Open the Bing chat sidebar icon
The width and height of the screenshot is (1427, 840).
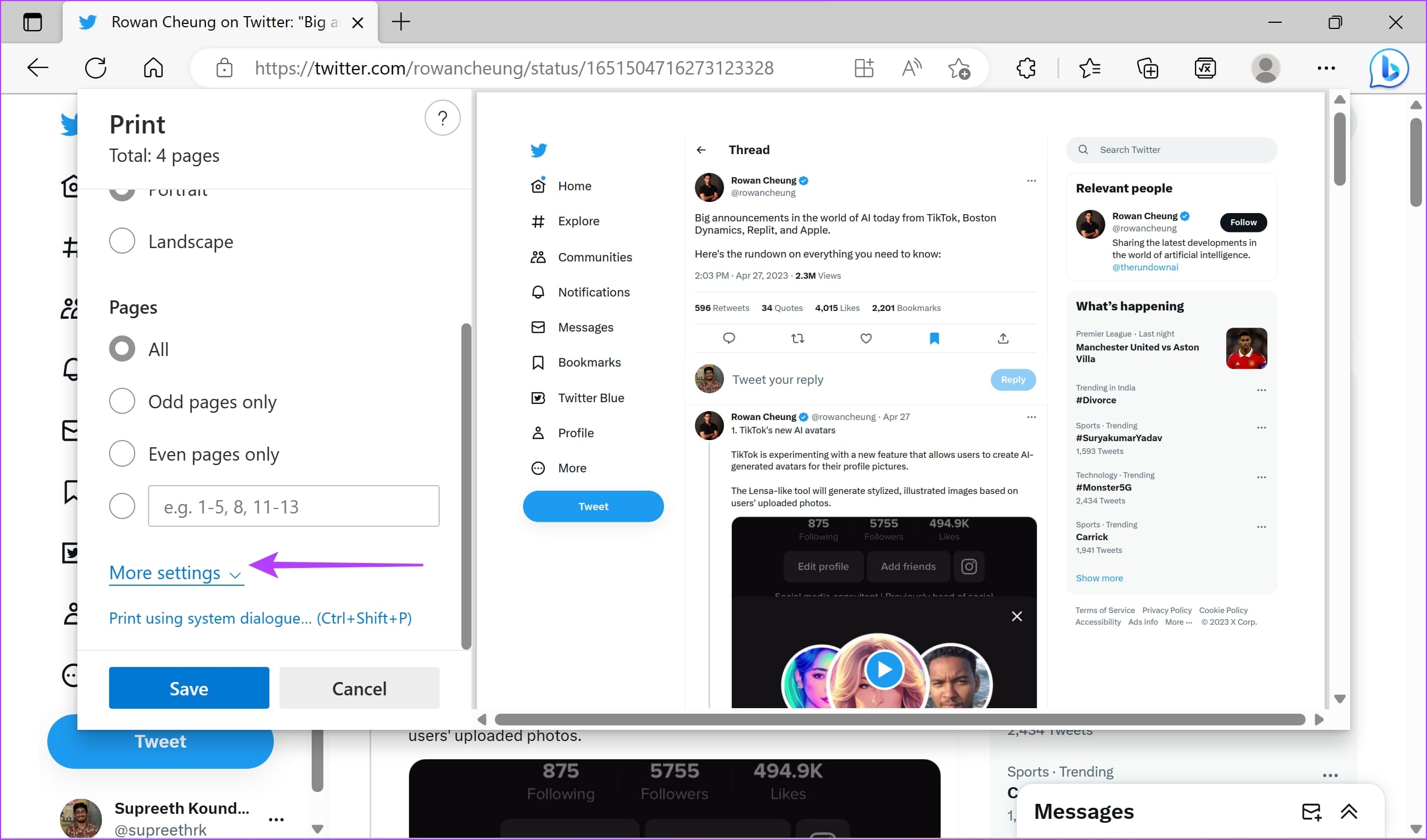[x=1389, y=68]
